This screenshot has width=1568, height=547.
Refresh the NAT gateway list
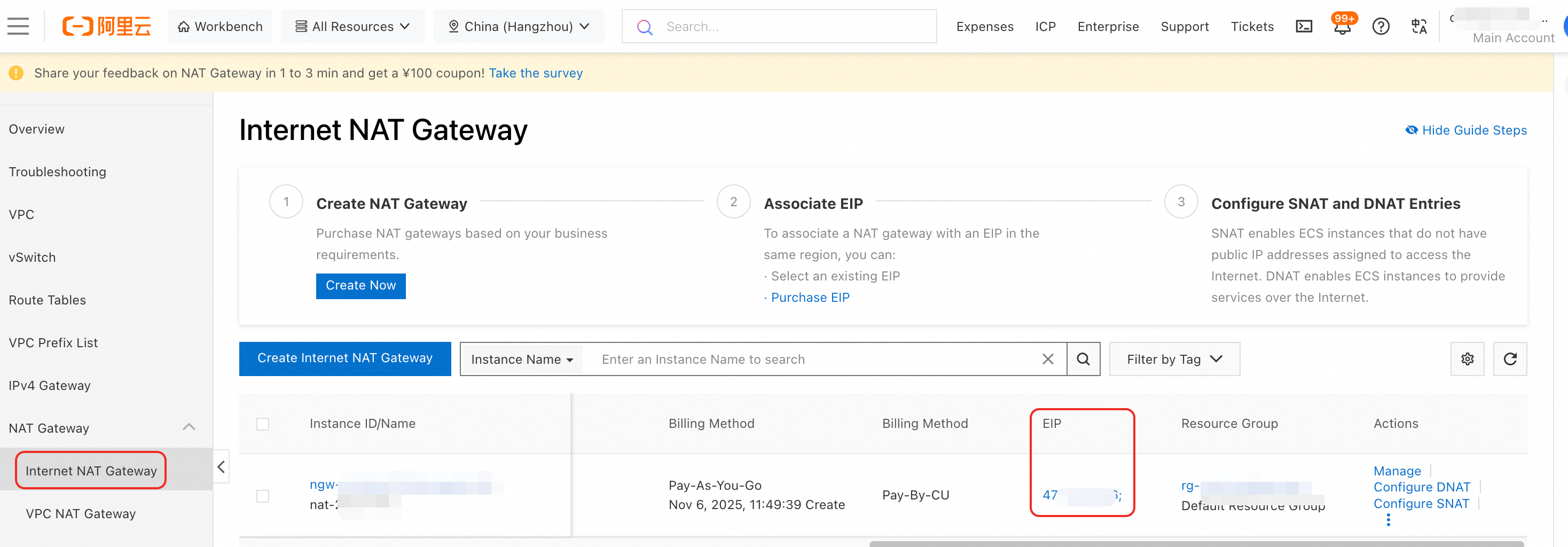[1510, 359]
